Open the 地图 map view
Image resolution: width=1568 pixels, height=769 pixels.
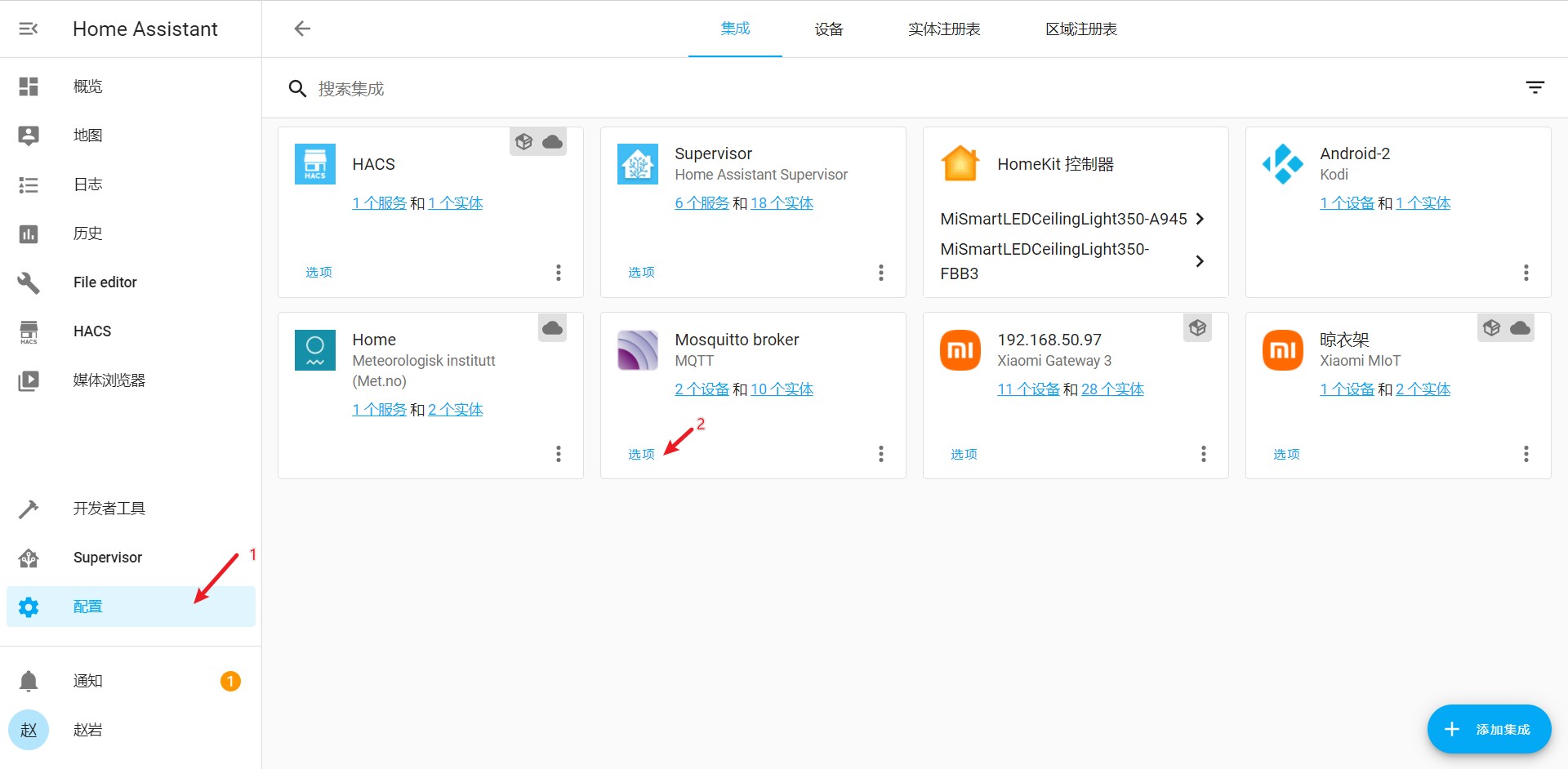[x=87, y=135]
